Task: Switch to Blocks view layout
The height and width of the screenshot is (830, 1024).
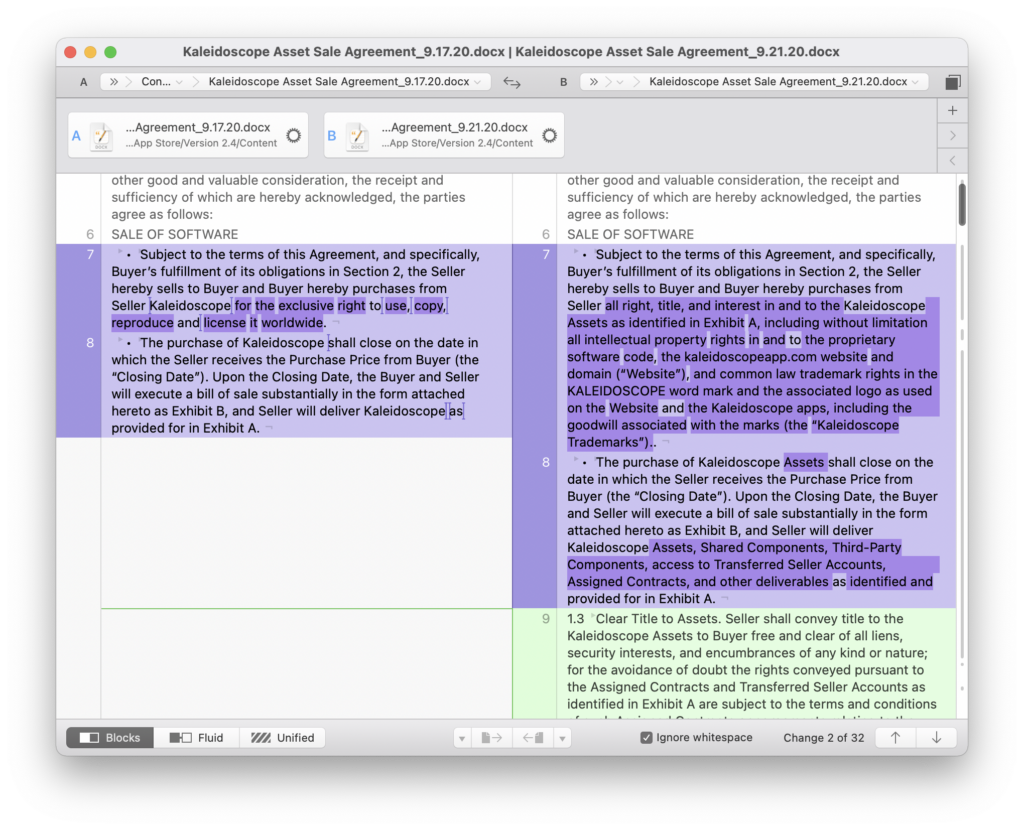Action: click(110, 738)
